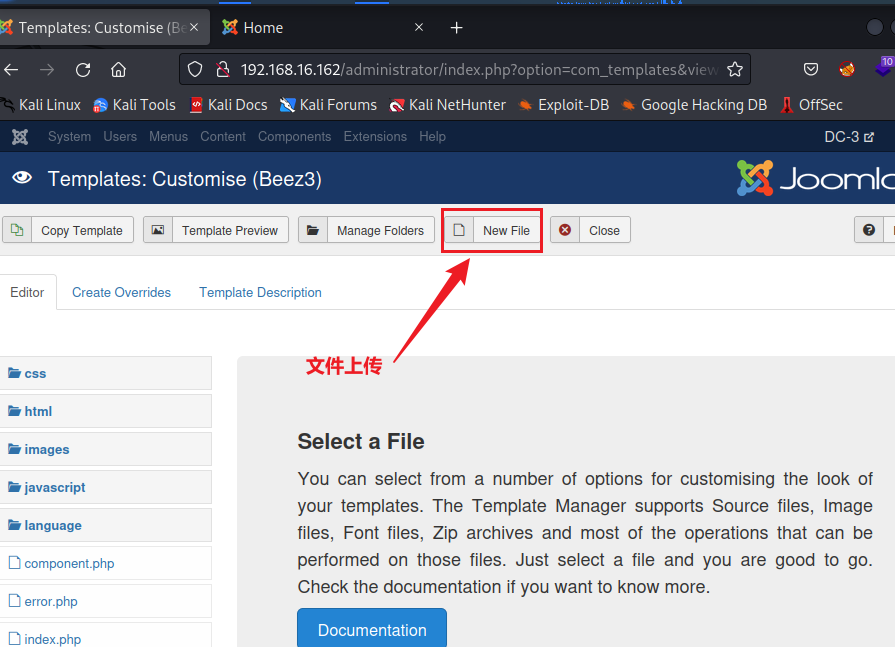Expand the images folder
This screenshot has height=647, width=895.
tap(106, 449)
